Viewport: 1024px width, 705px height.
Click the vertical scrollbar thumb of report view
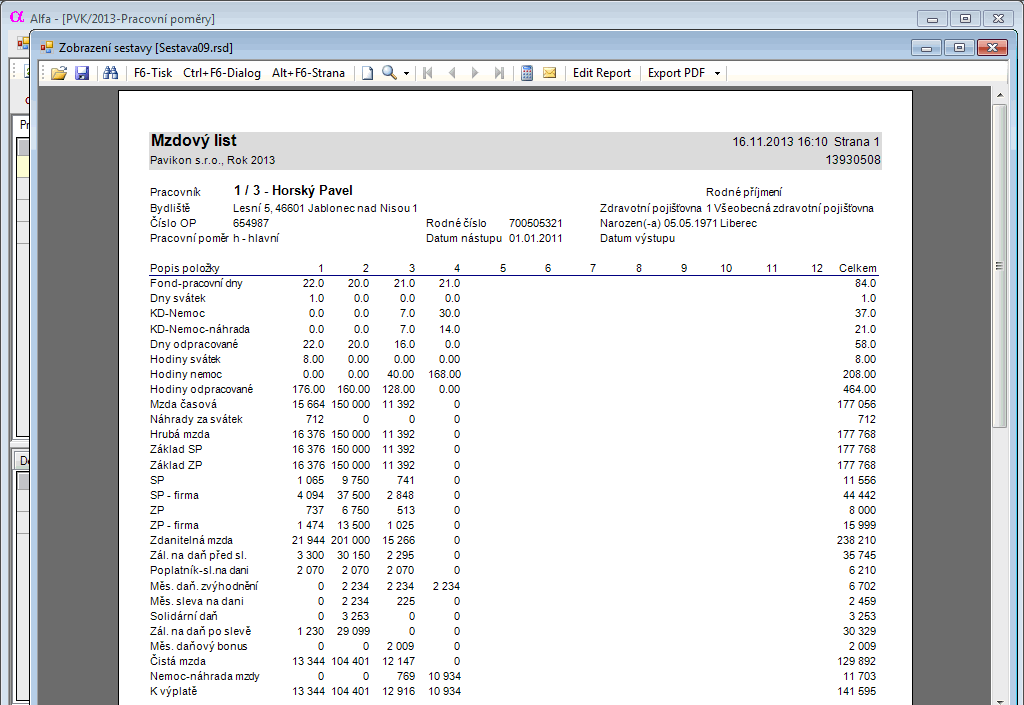pyautogui.click(x=999, y=265)
